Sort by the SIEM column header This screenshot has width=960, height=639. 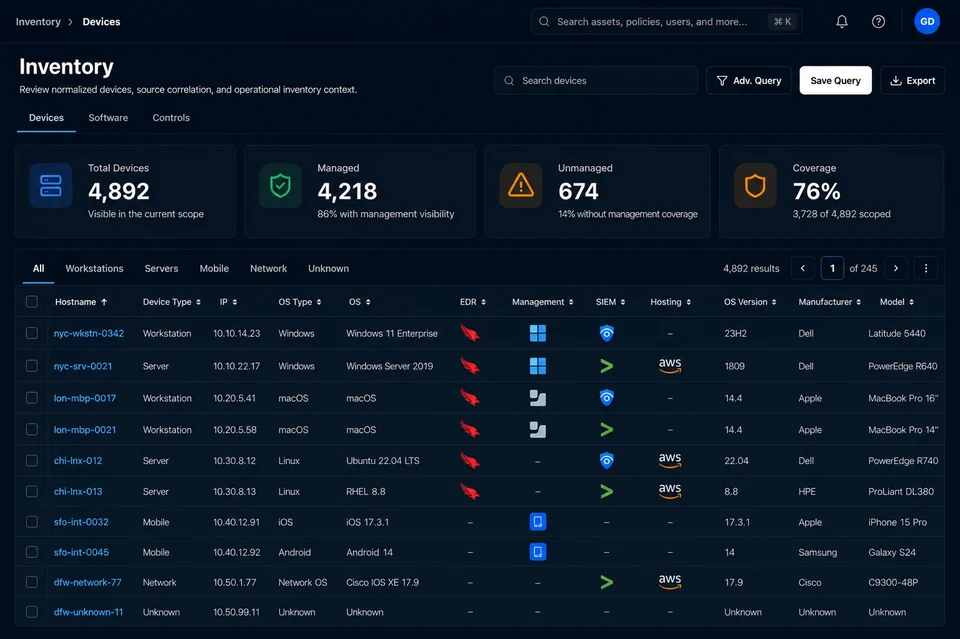click(x=610, y=302)
